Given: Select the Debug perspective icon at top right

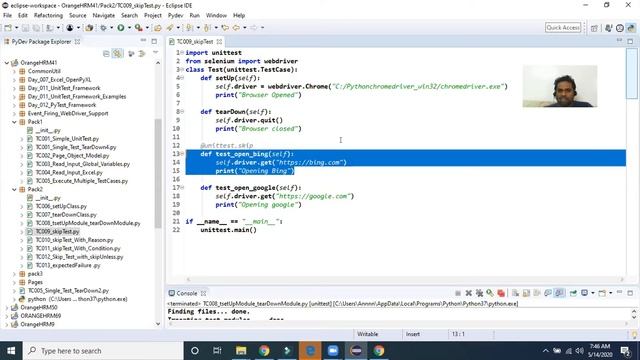Looking at the screenshot, I should 609,28.
